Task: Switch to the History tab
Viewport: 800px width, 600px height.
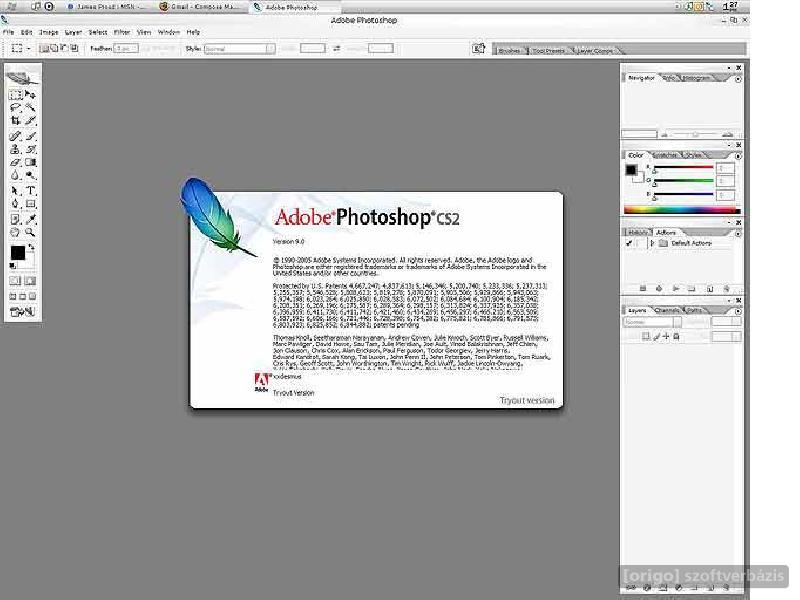Action: (x=637, y=233)
